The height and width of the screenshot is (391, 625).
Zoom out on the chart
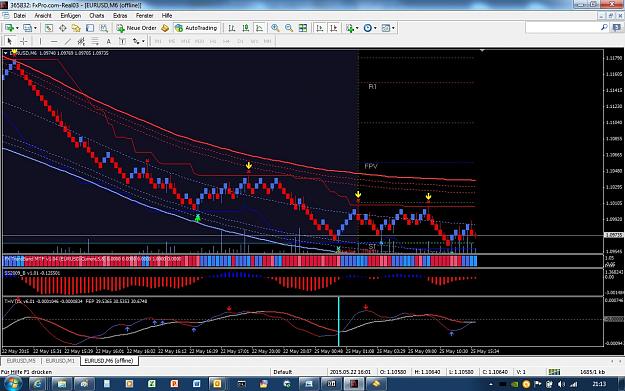pyautogui.click(x=289, y=28)
